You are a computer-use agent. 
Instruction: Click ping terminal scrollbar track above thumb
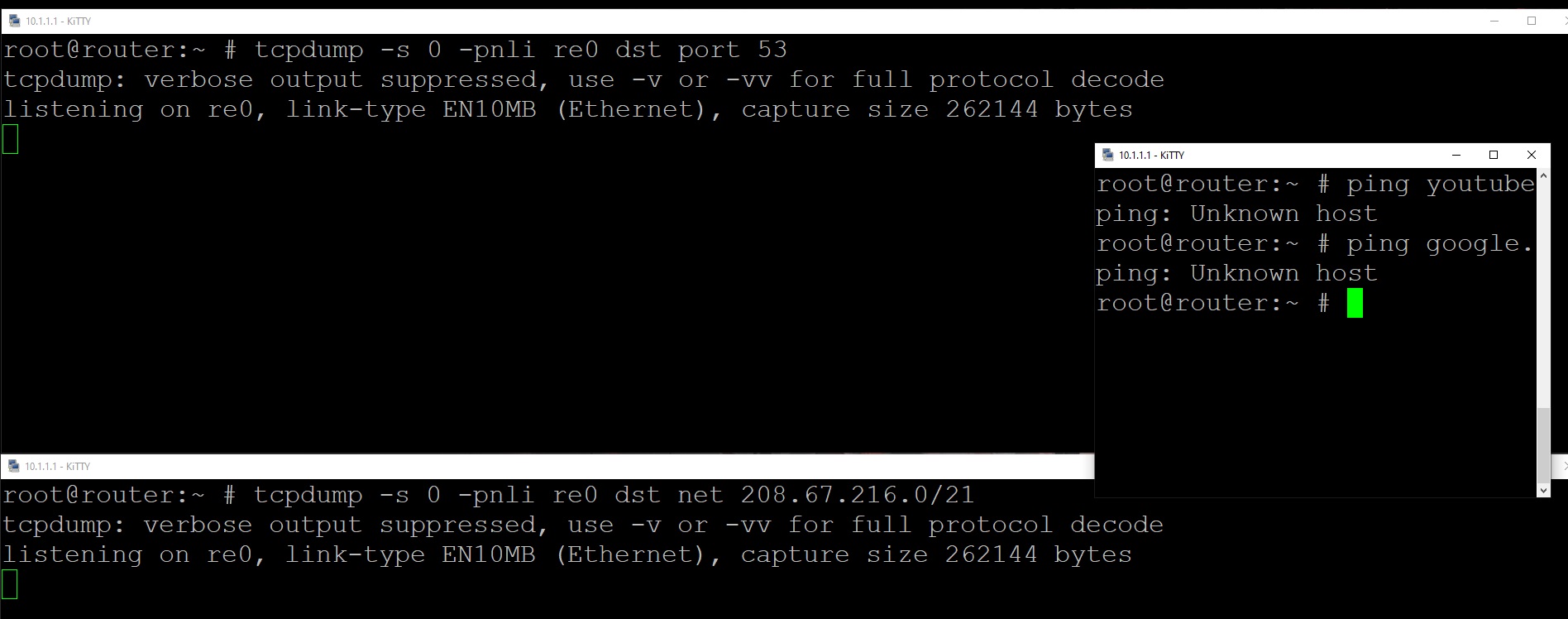[1543, 290]
